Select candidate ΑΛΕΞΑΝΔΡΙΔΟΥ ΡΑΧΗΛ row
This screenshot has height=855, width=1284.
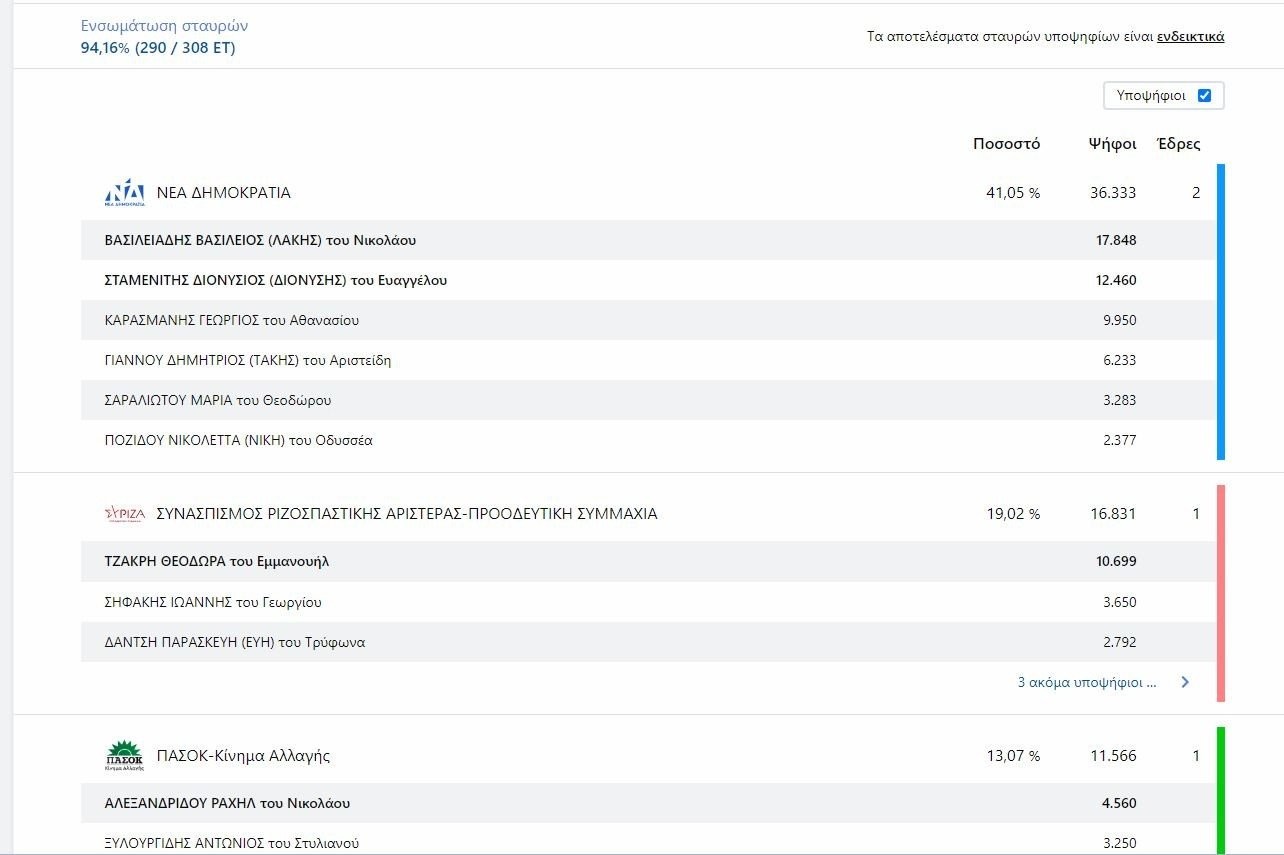[x=648, y=803]
